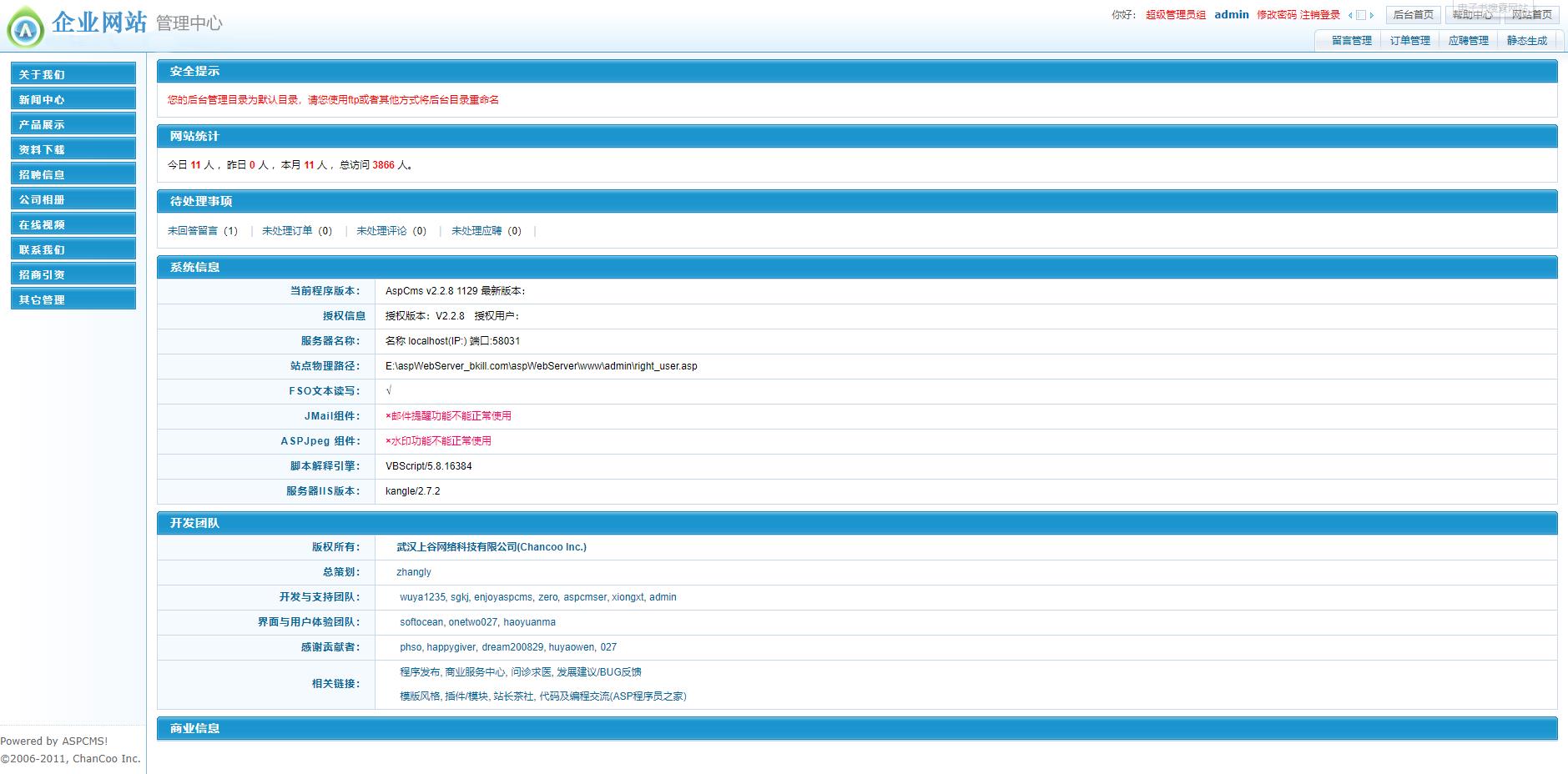Screen dimensions: 1568x774
Task: Open the 产品展示 sidebar menu
Action: click(73, 123)
